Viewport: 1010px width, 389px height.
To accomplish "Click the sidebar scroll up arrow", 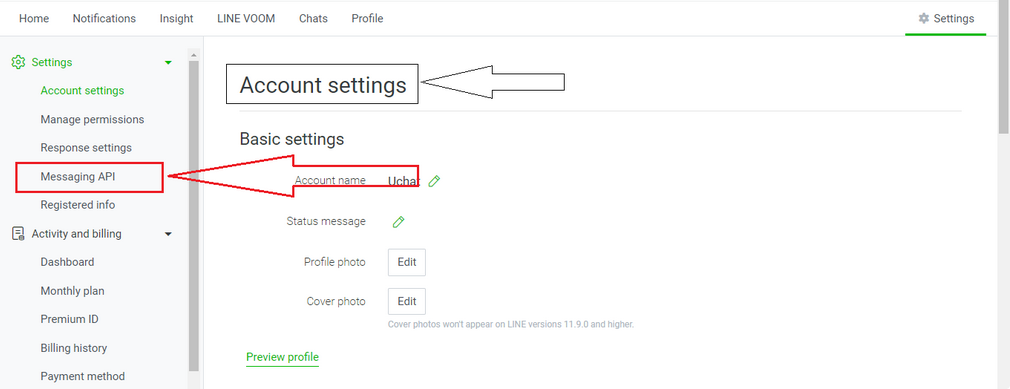I will click(x=194, y=55).
